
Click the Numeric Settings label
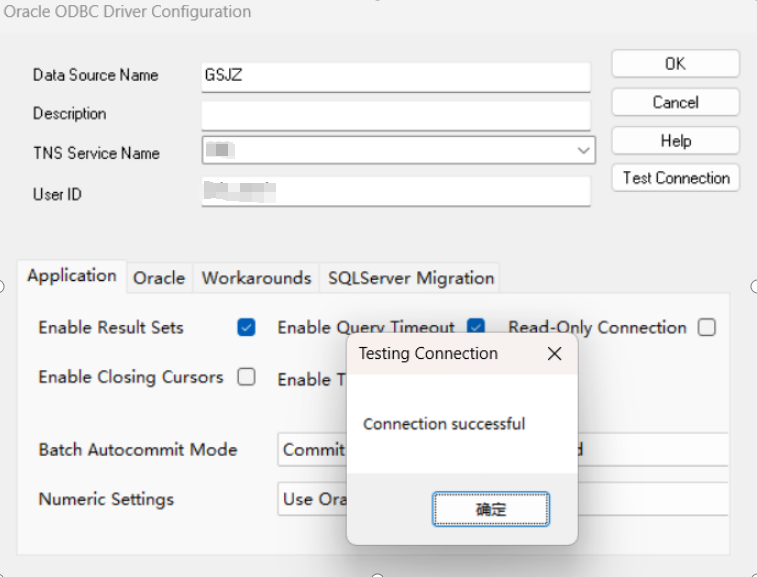click(106, 499)
